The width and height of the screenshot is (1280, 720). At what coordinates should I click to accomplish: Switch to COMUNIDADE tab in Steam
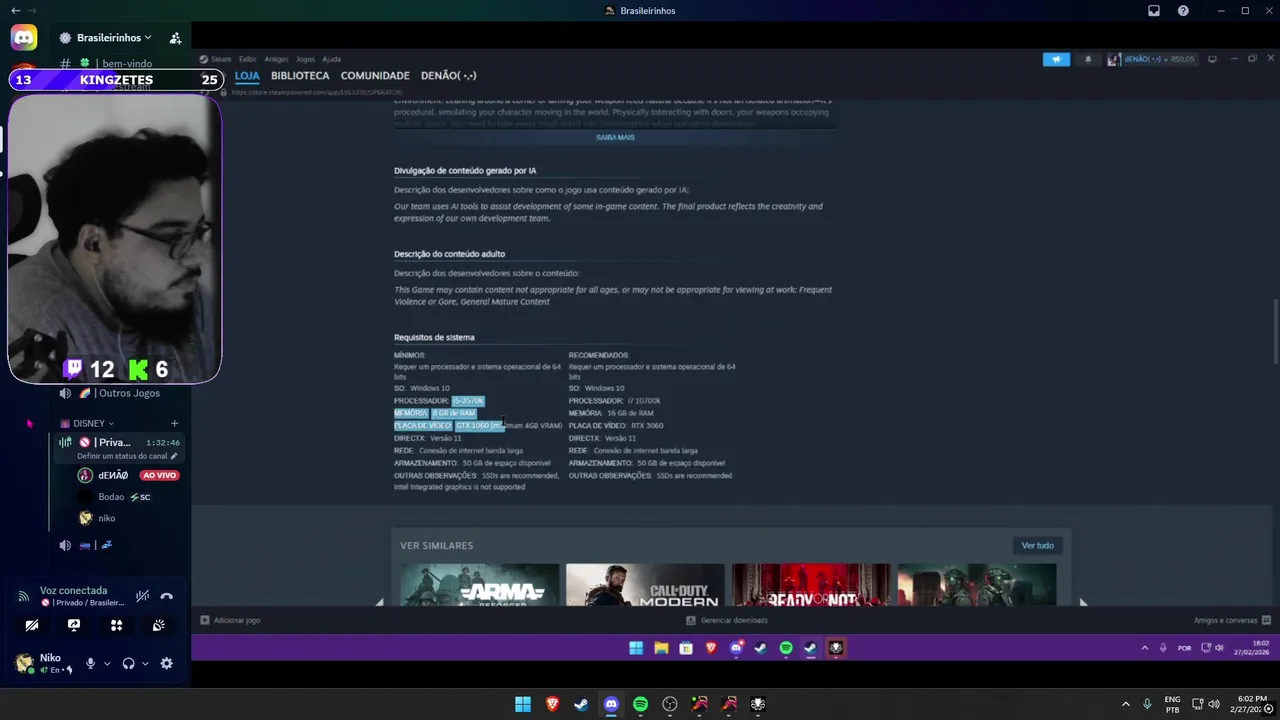(x=375, y=76)
